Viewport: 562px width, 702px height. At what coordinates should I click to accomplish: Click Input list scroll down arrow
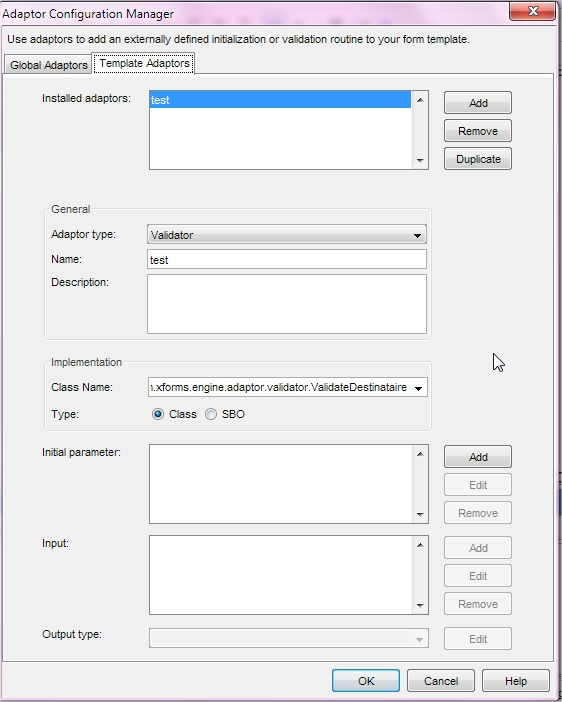tap(420, 606)
